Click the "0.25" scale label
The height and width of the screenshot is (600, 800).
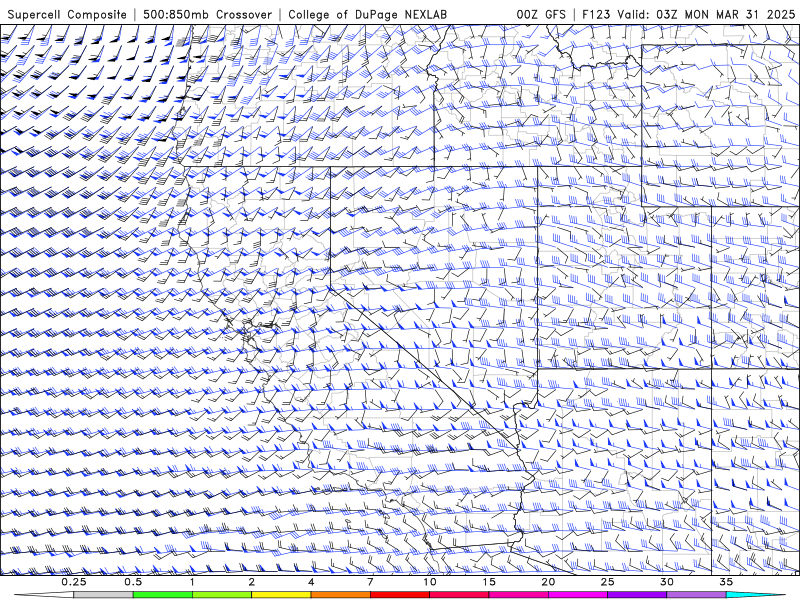click(74, 582)
